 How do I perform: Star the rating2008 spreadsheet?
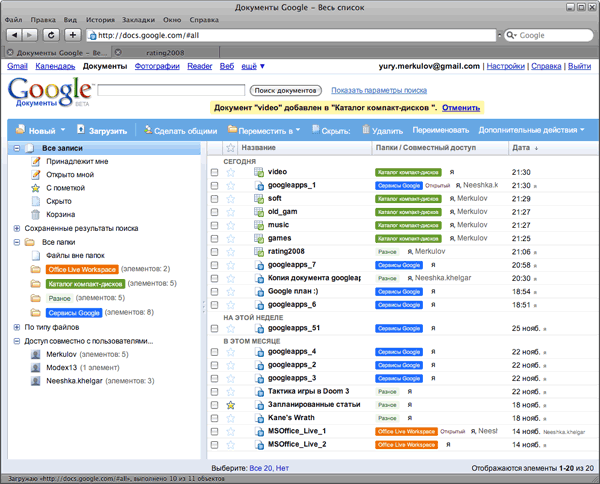click(x=230, y=252)
